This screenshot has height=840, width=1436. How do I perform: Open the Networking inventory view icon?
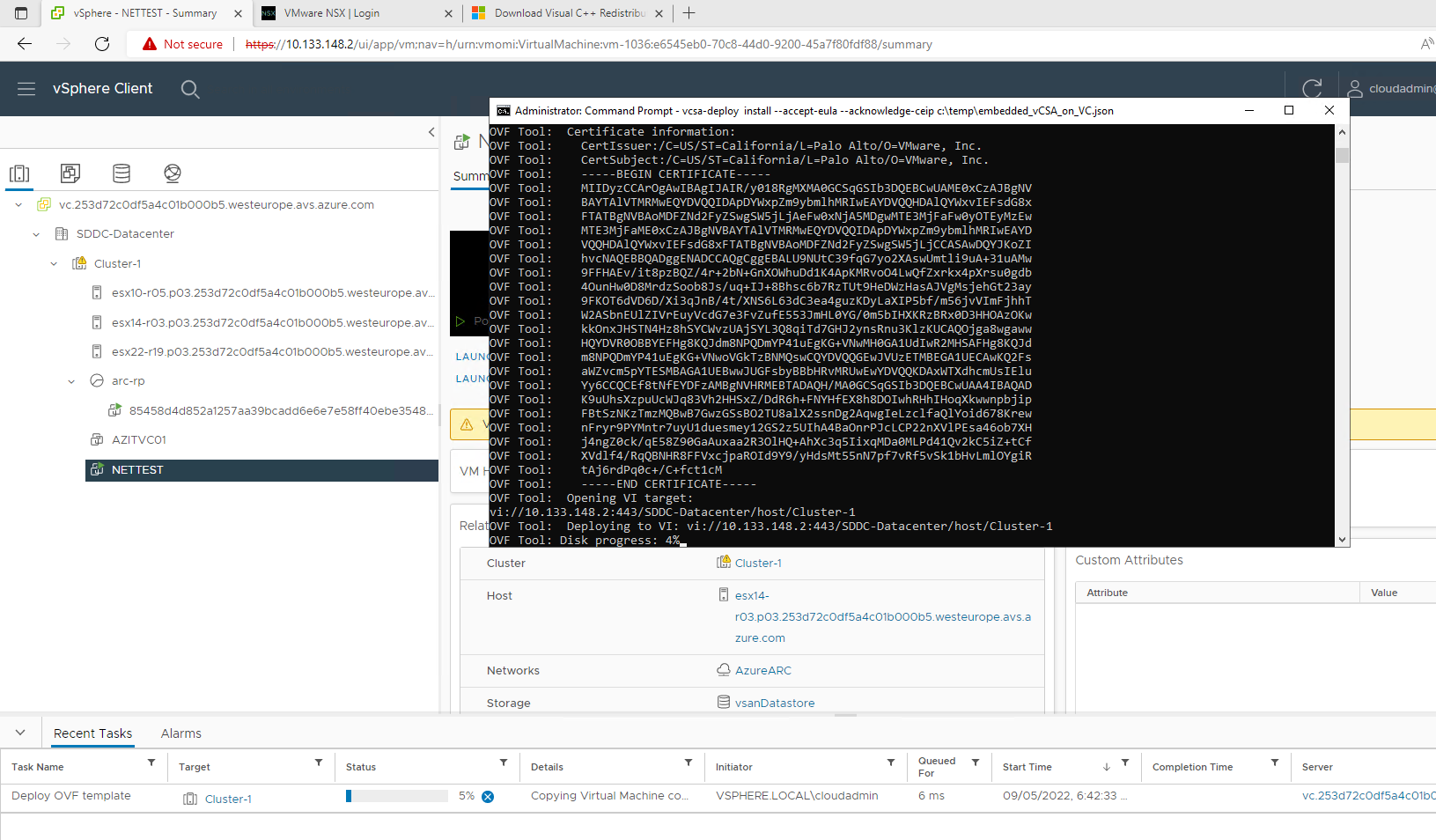point(173,173)
